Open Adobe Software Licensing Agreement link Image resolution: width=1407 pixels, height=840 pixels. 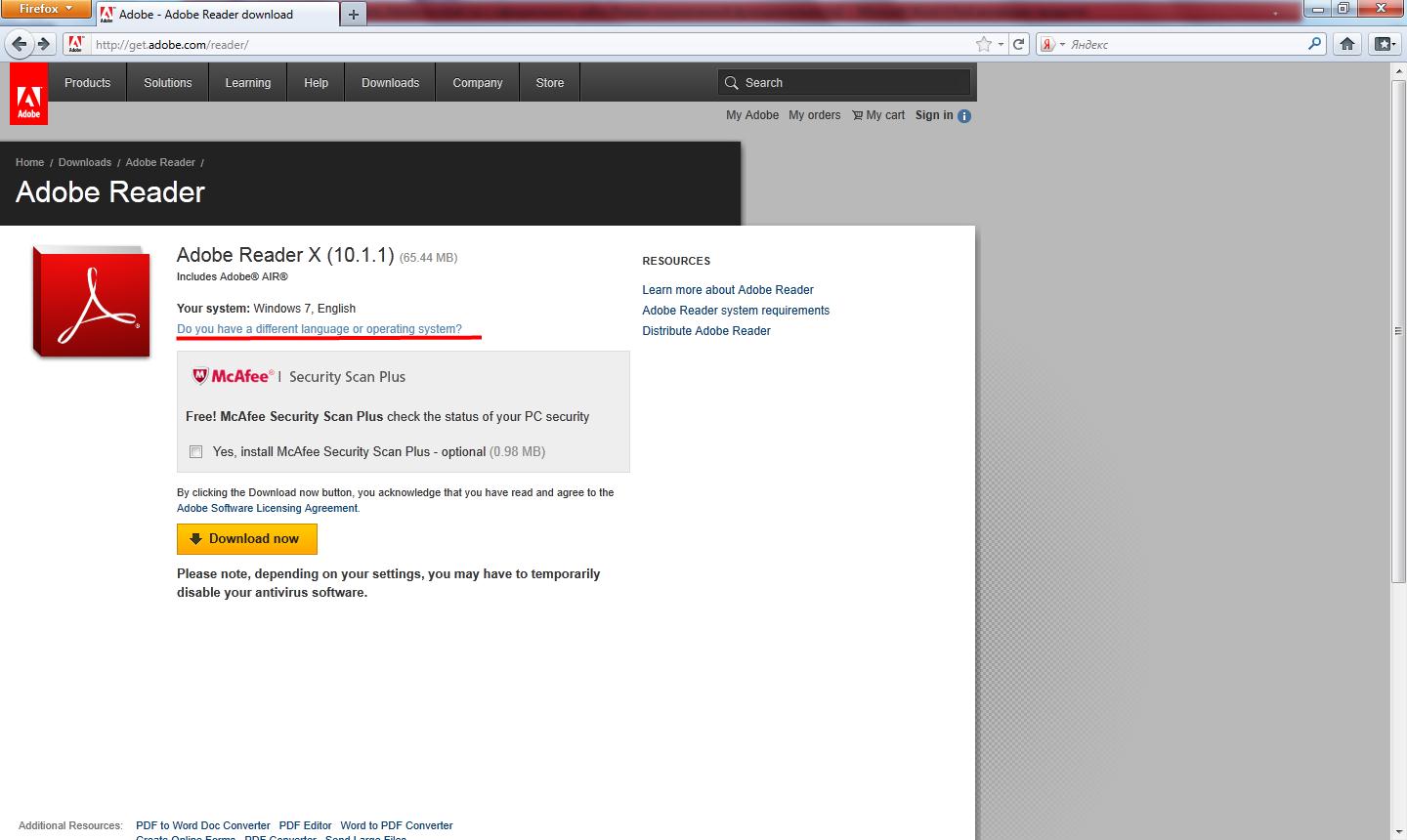point(267,508)
